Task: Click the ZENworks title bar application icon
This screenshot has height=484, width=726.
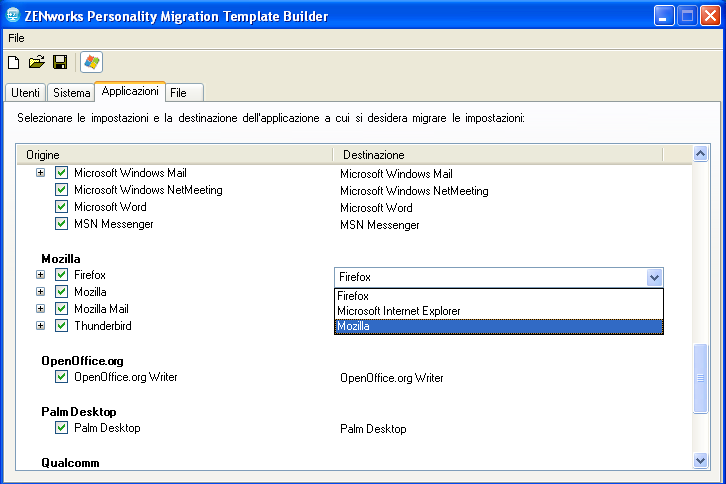Action: (14, 16)
